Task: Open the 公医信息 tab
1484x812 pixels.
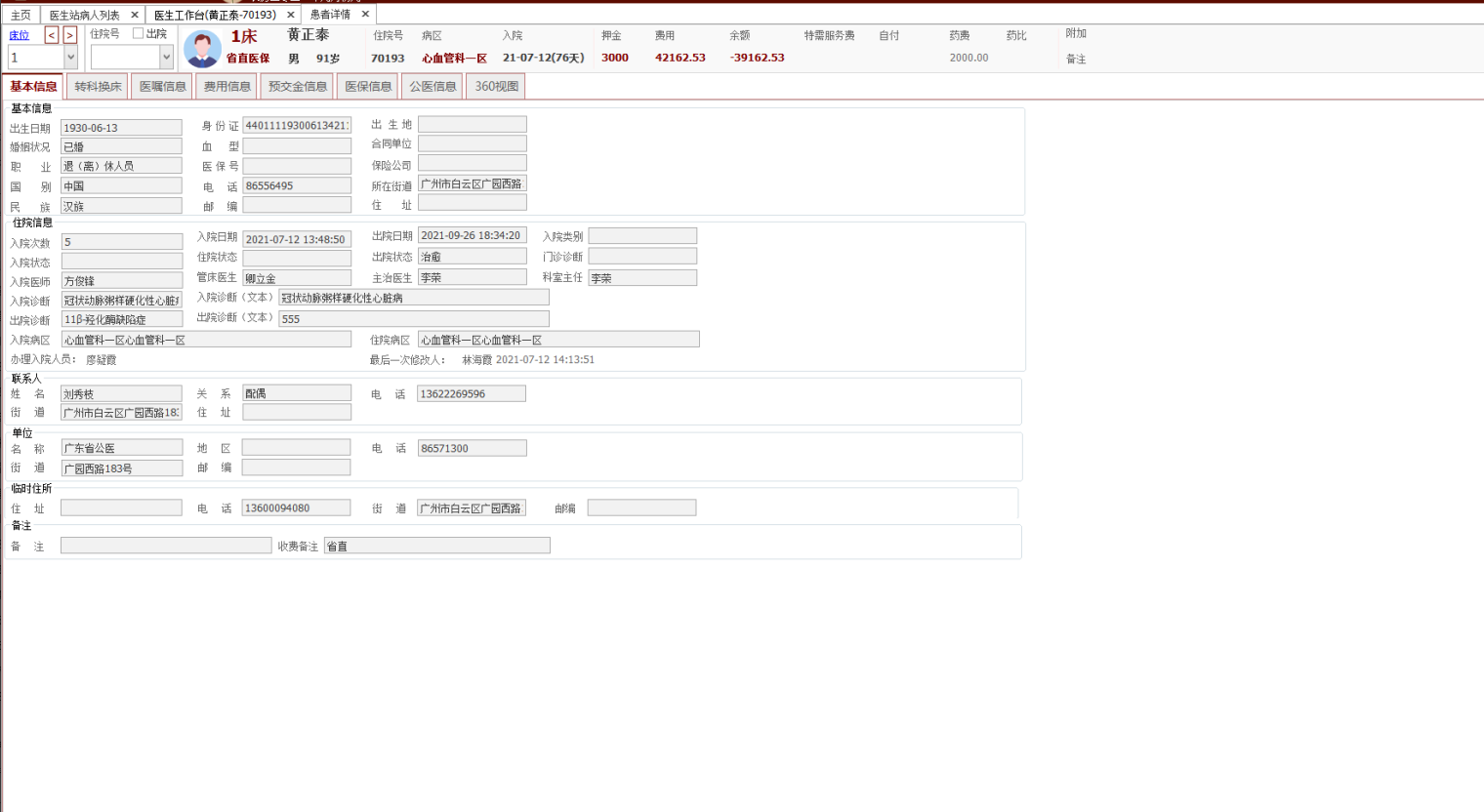Action: tap(433, 86)
